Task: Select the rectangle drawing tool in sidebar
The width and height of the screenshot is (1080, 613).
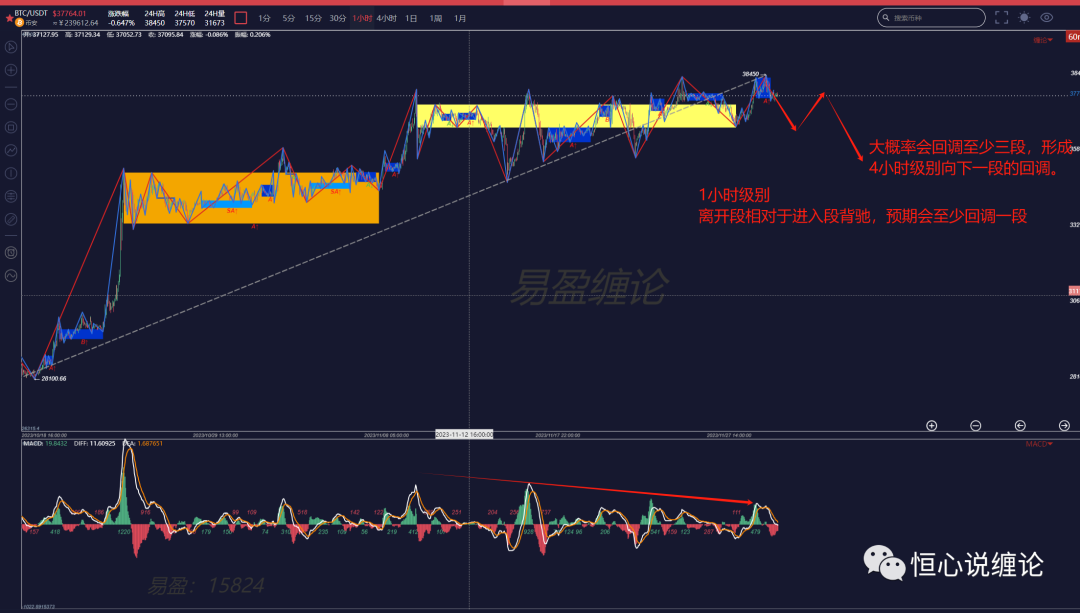Action: coord(11,127)
